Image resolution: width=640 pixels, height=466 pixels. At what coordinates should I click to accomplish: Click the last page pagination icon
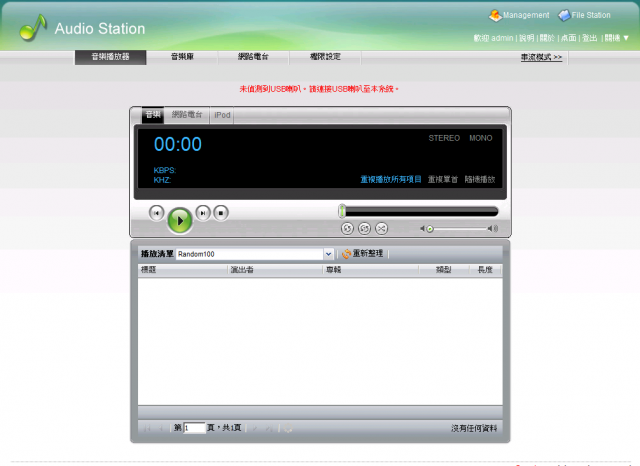[x=269, y=428]
